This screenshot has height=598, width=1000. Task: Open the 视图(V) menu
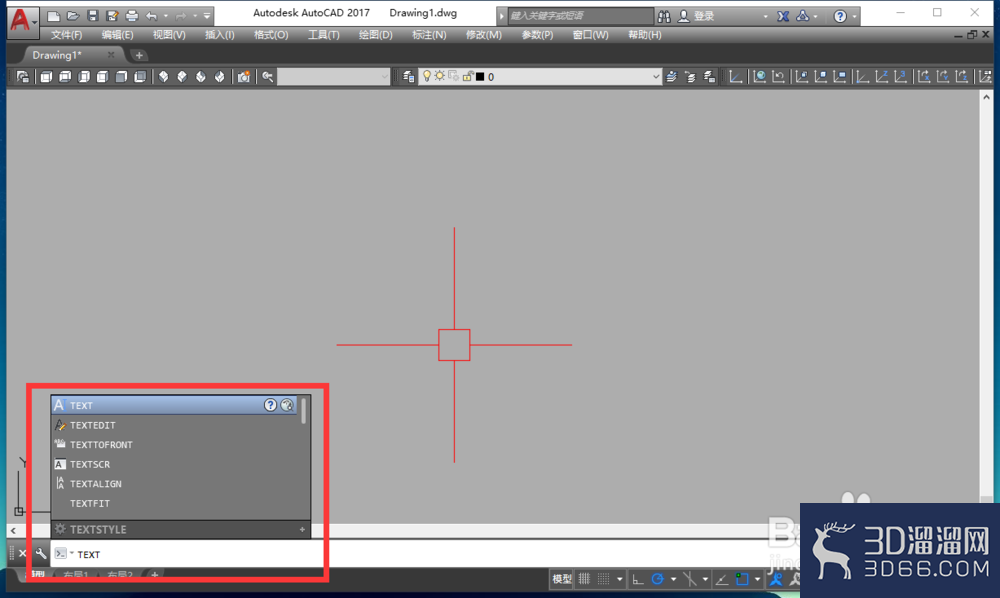pos(169,34)
